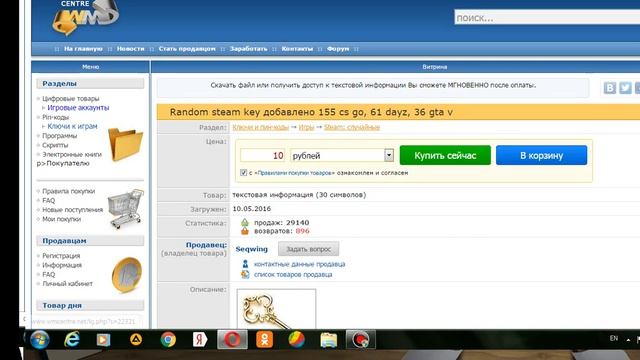Follow the first breadcrumb link in Раздел
The height and width of the screenshot is (360, 640).
pos(261,127)
